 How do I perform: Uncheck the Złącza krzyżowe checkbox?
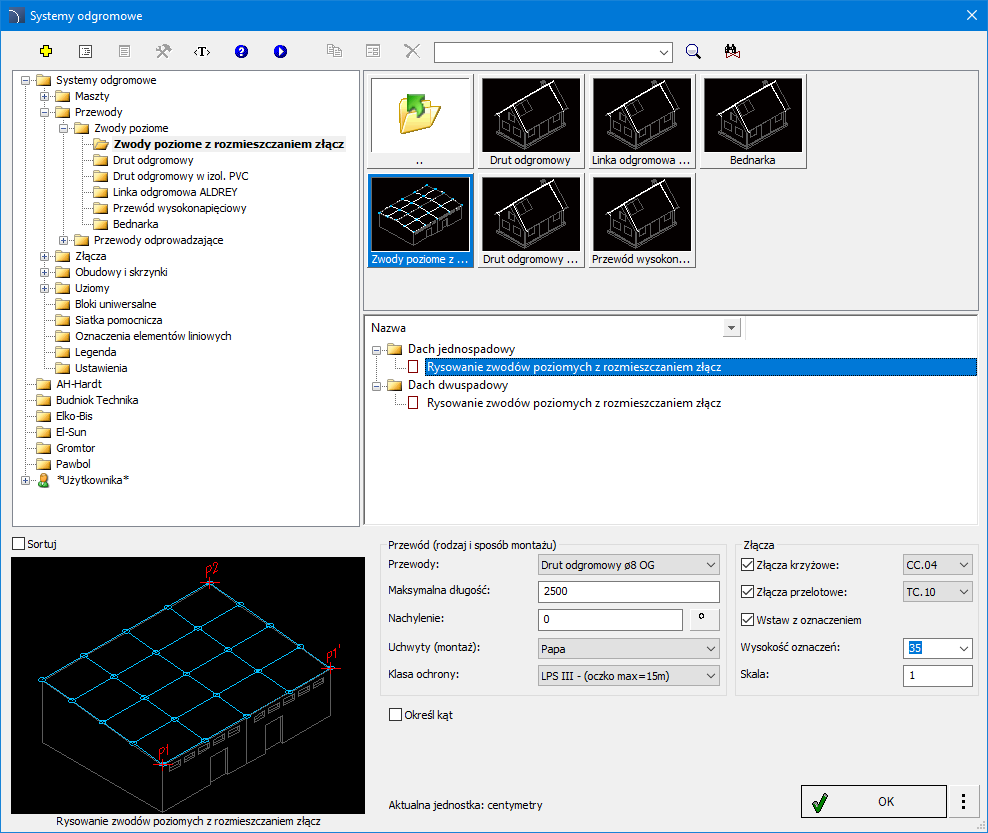pyautogui.click(x=748, y=565)
